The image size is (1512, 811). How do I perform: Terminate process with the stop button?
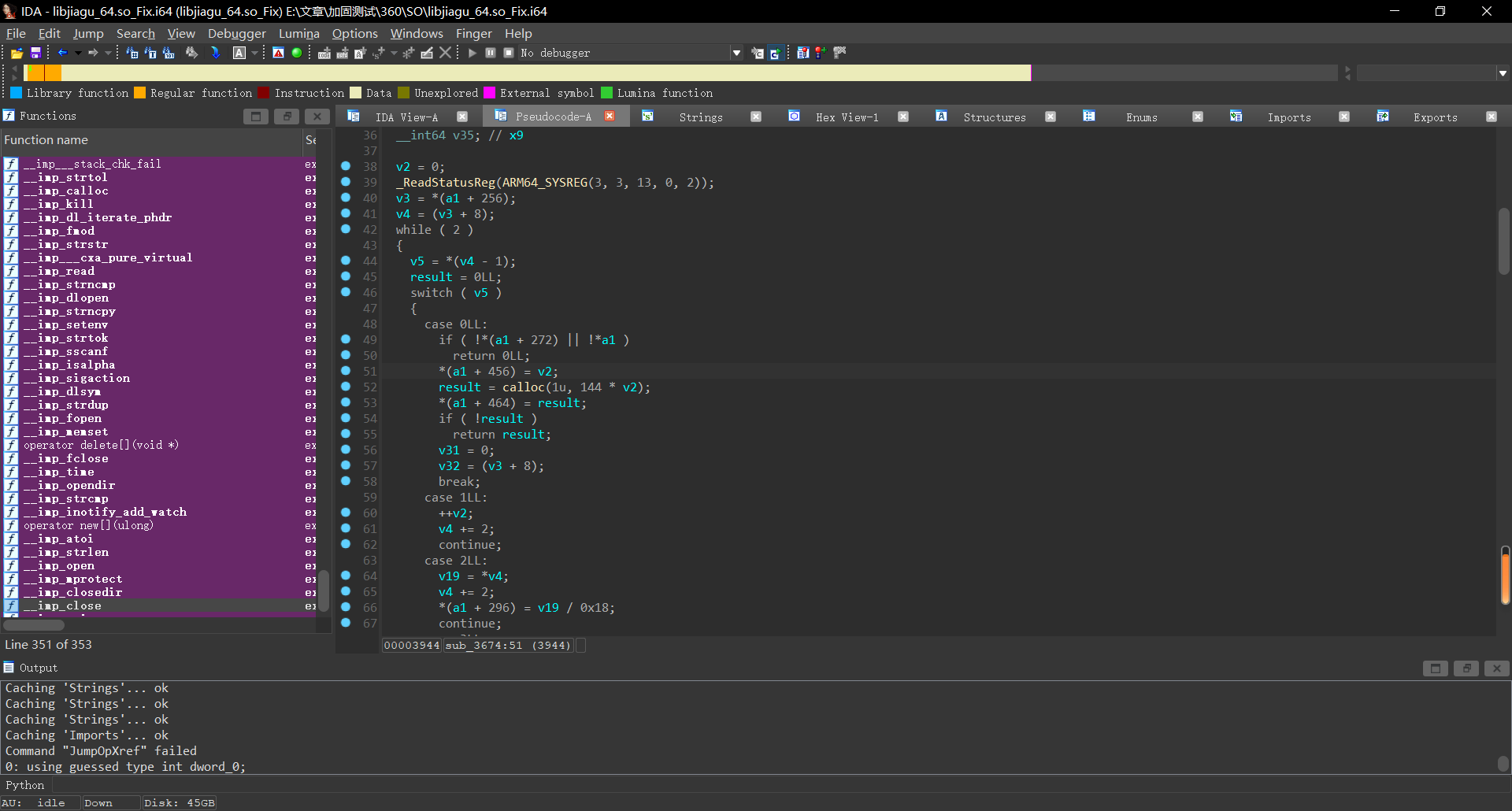point(509,53)
